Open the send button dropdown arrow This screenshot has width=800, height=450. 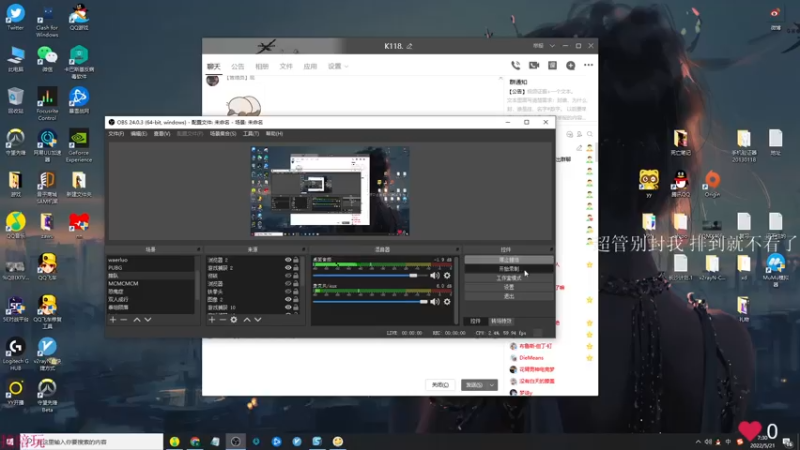pos(492,385)
